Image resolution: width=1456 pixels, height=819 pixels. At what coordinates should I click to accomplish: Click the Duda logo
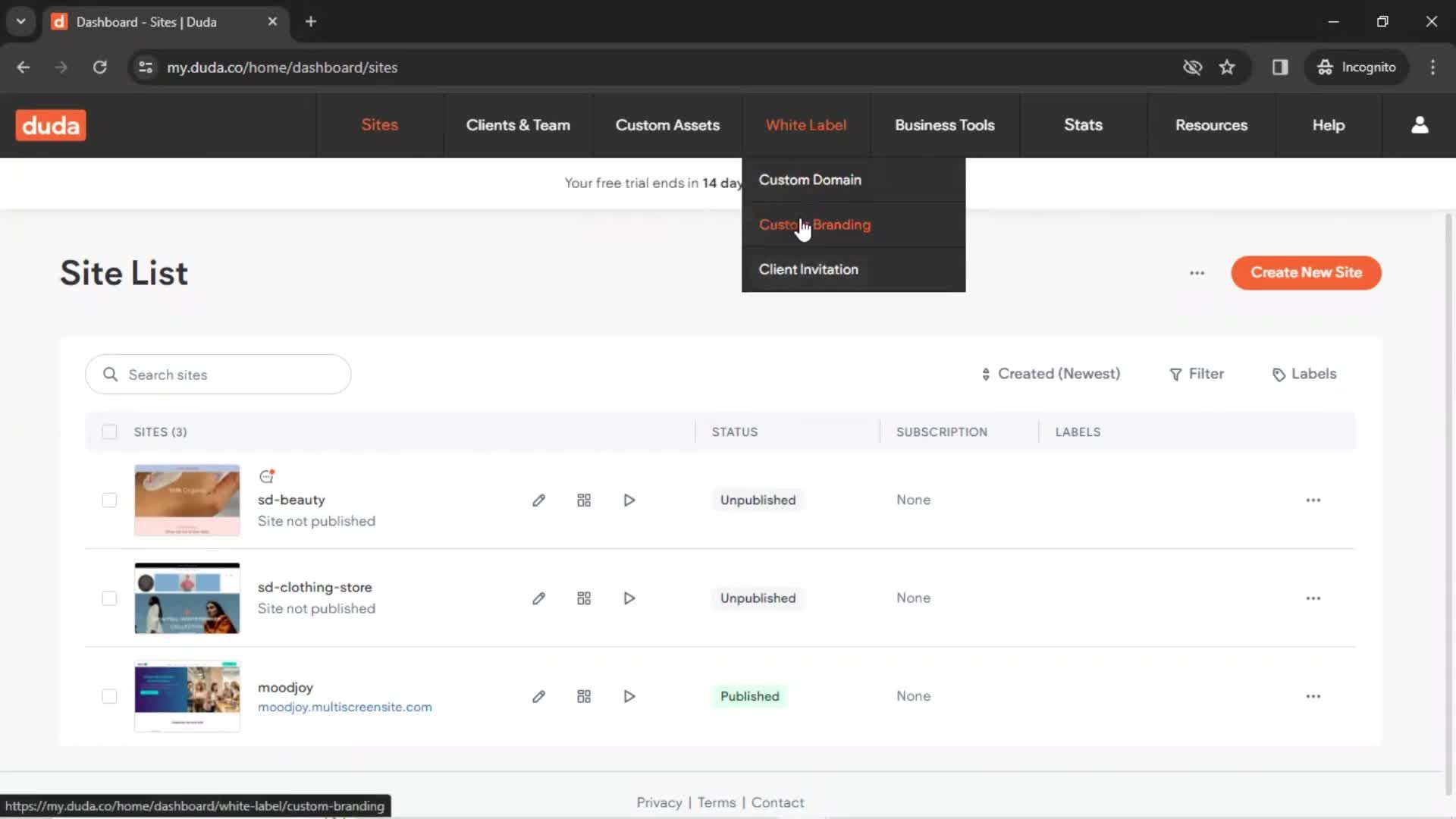pyautogui.click(x=51, y=125)
